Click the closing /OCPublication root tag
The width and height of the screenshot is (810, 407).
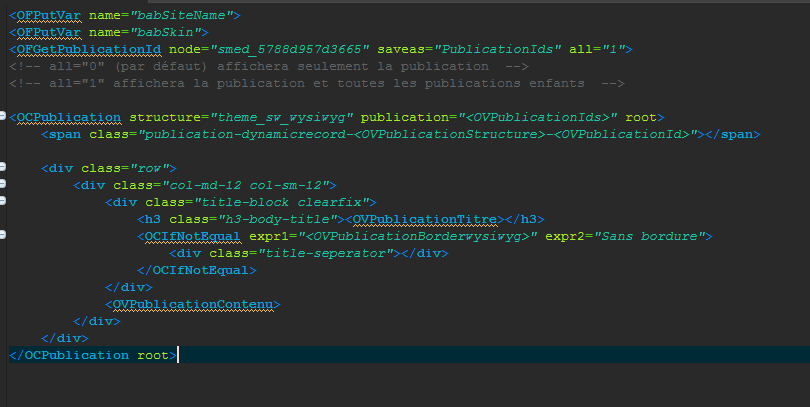92,355
